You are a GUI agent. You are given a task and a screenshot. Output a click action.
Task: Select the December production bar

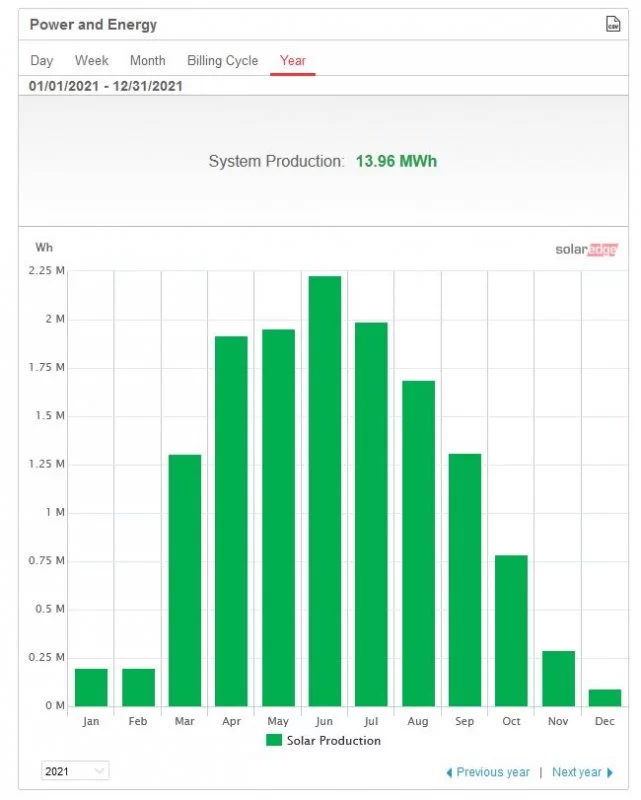pyautogui.click(x=605, y=697)
